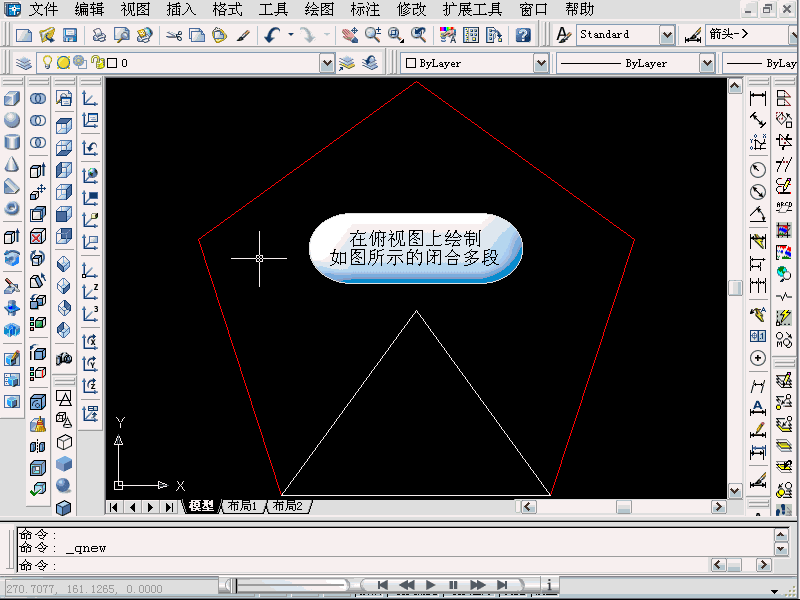Switch to the 布局1 layout tab
800x600 pixels.
pos(241,507)
